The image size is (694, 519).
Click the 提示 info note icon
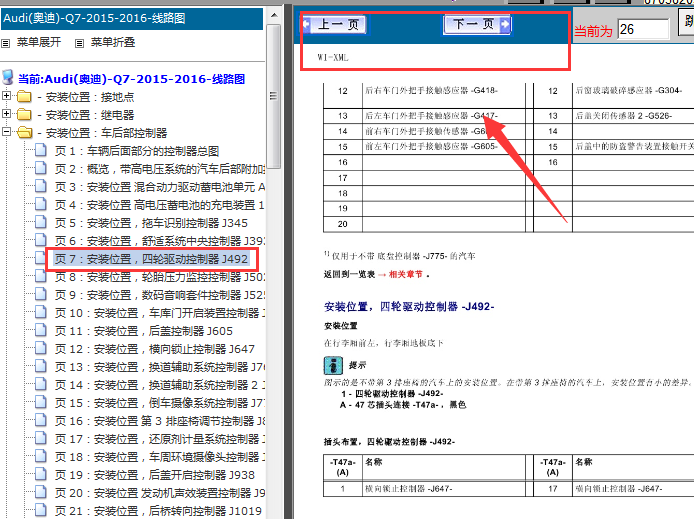(x=333, y=365)
